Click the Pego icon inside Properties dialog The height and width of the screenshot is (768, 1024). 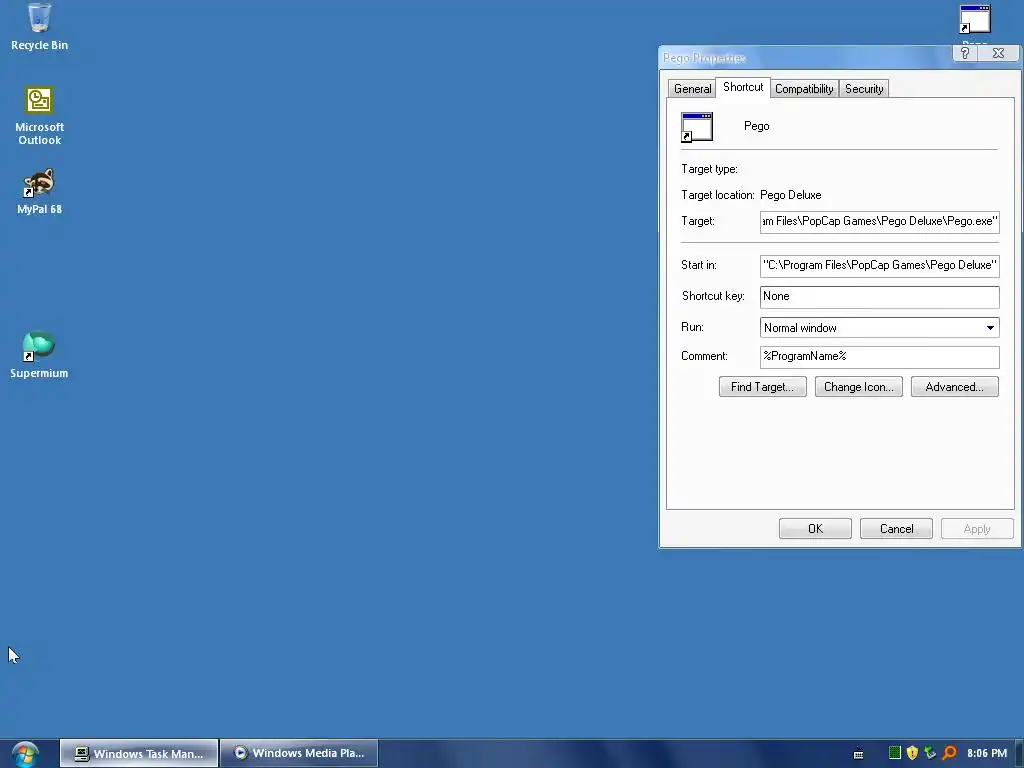point(697,127)
